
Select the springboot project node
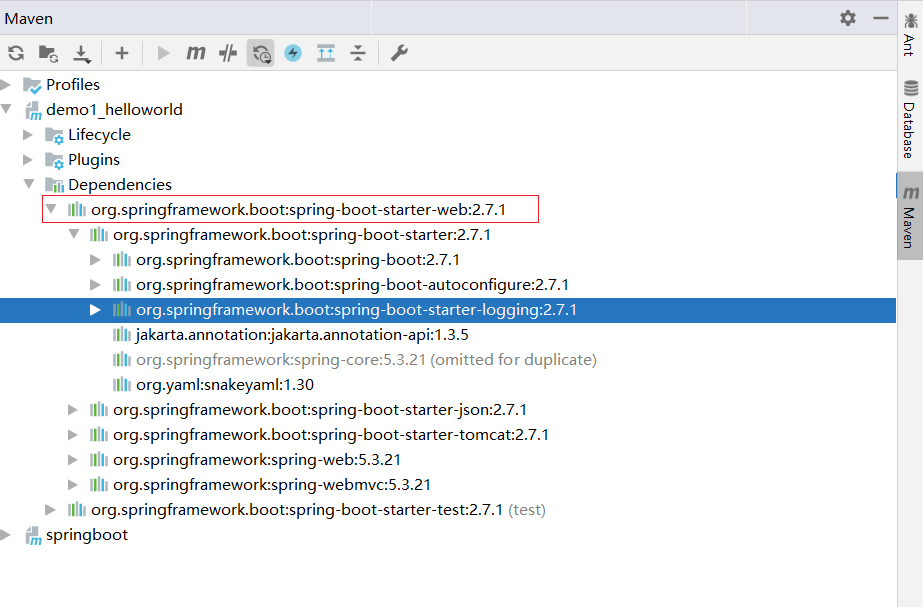[x=86, y=535]
